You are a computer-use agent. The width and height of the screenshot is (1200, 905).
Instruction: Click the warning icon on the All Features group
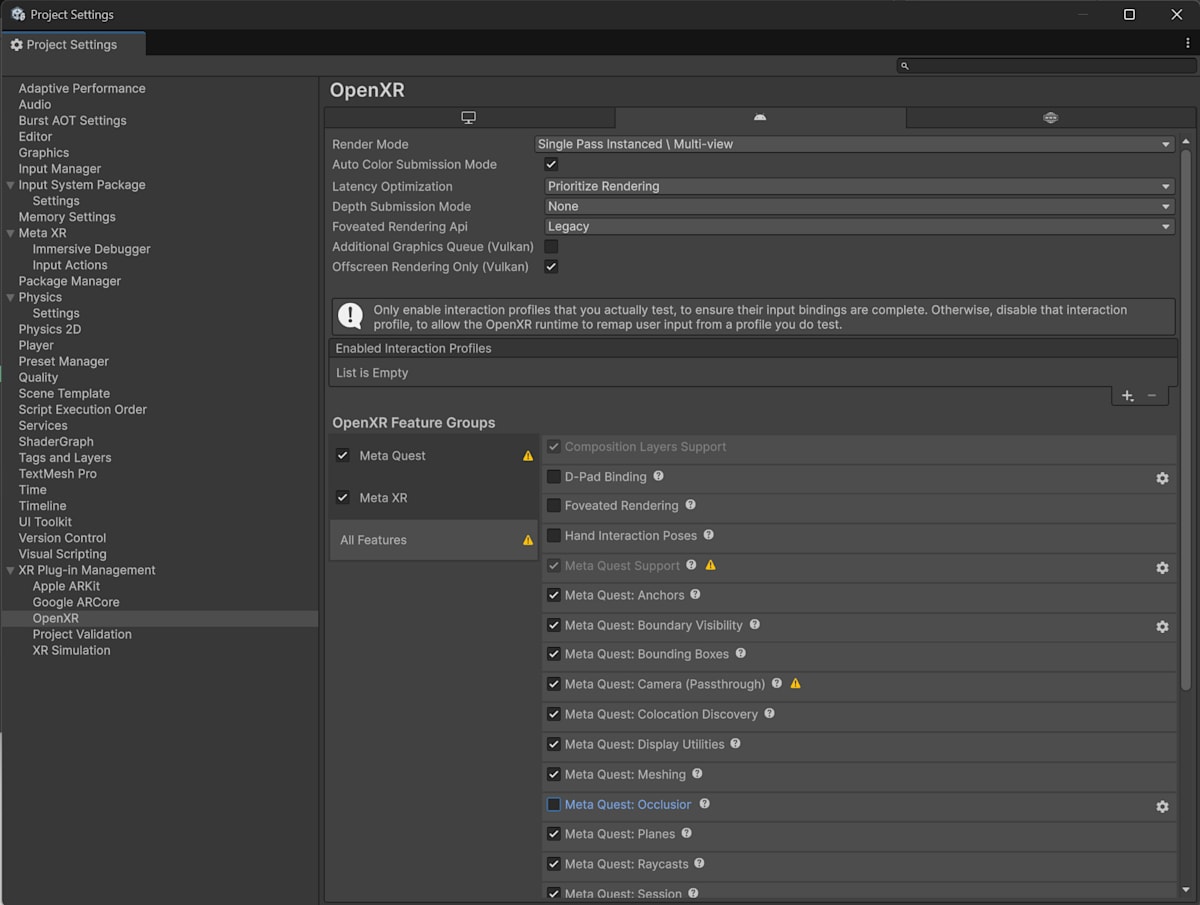coord(528,540)
